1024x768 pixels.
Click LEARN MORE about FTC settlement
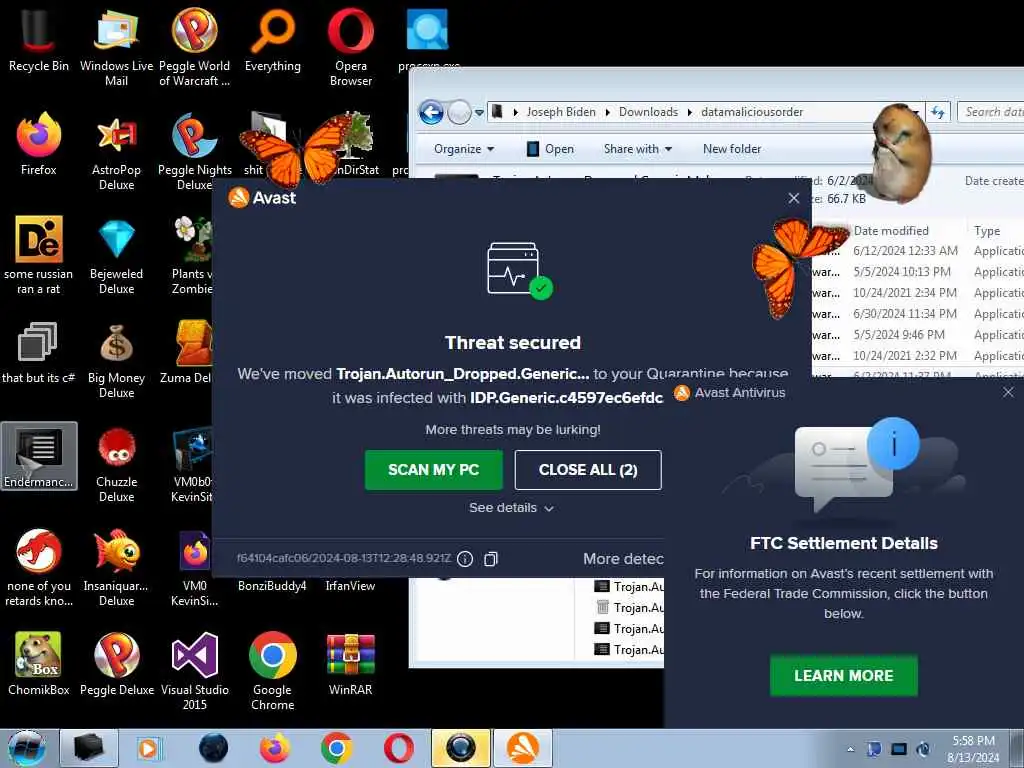point(844,675)
